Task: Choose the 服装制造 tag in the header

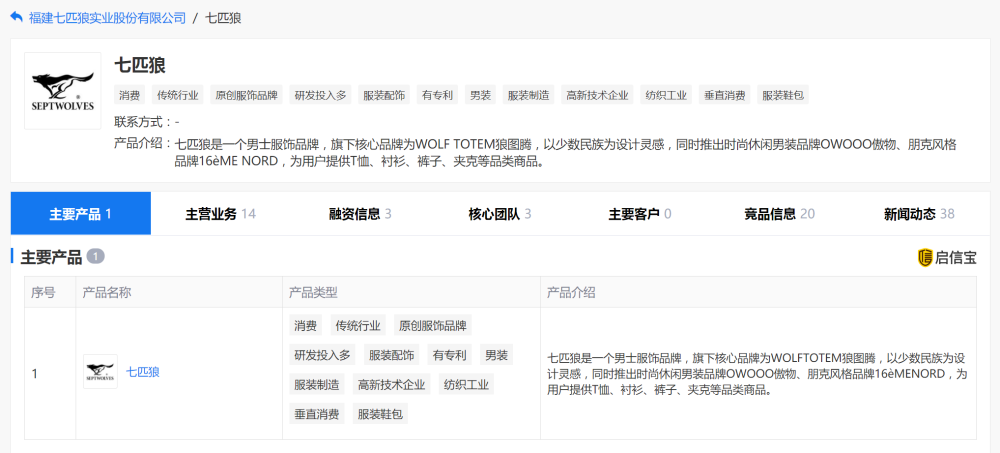Action: coord(529,96)
